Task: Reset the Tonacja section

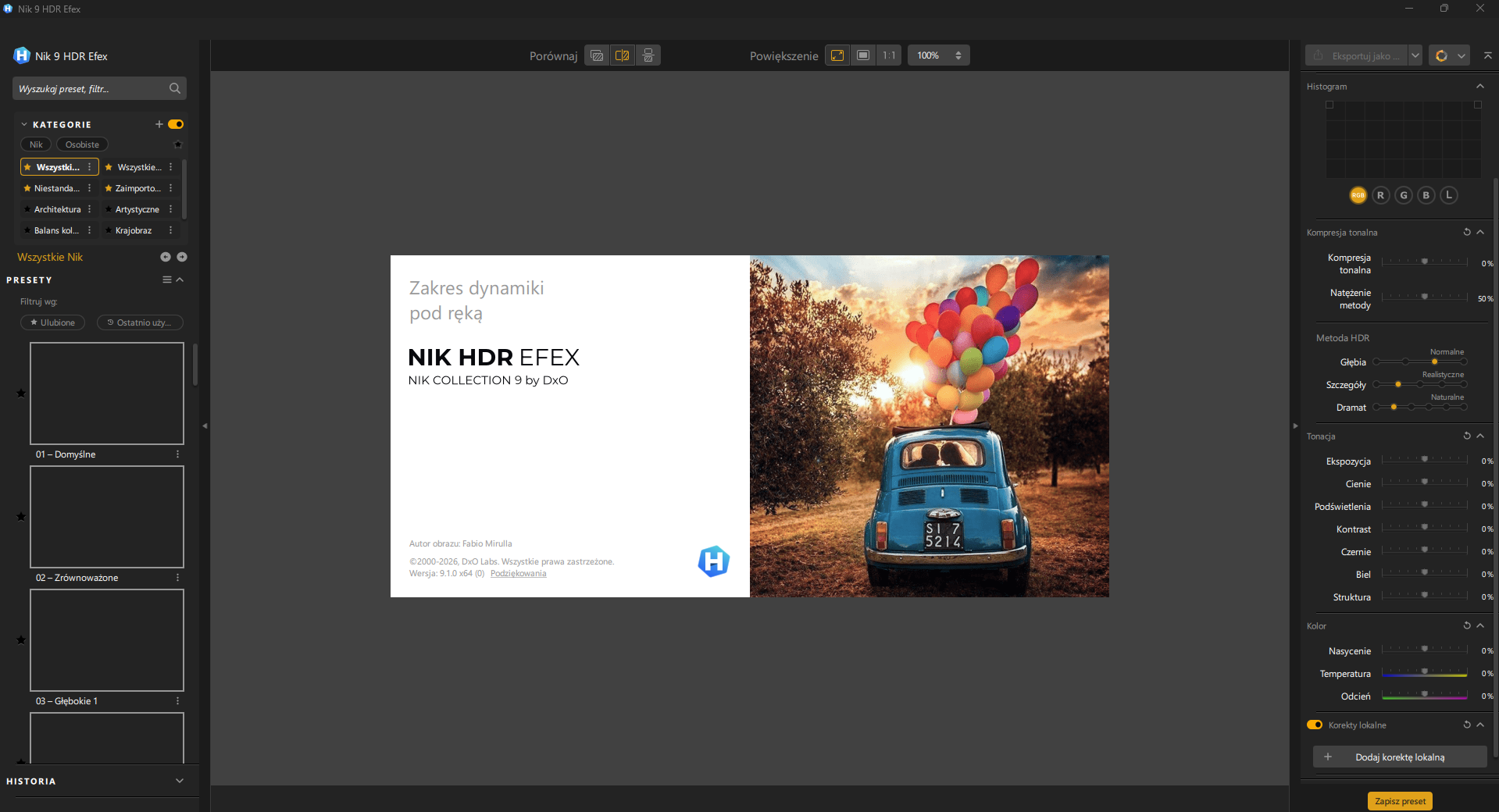Action: click(1467, 436)
